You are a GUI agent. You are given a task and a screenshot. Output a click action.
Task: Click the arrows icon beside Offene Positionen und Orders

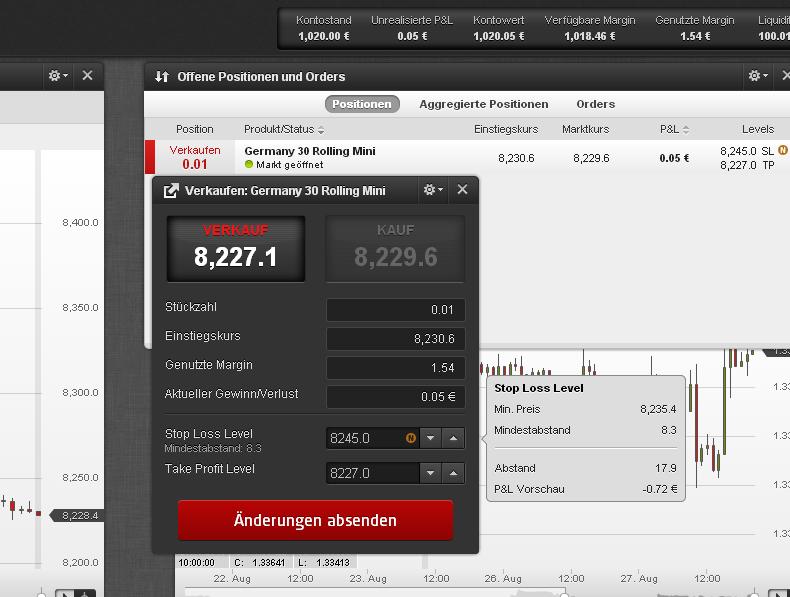click(162, 77)
